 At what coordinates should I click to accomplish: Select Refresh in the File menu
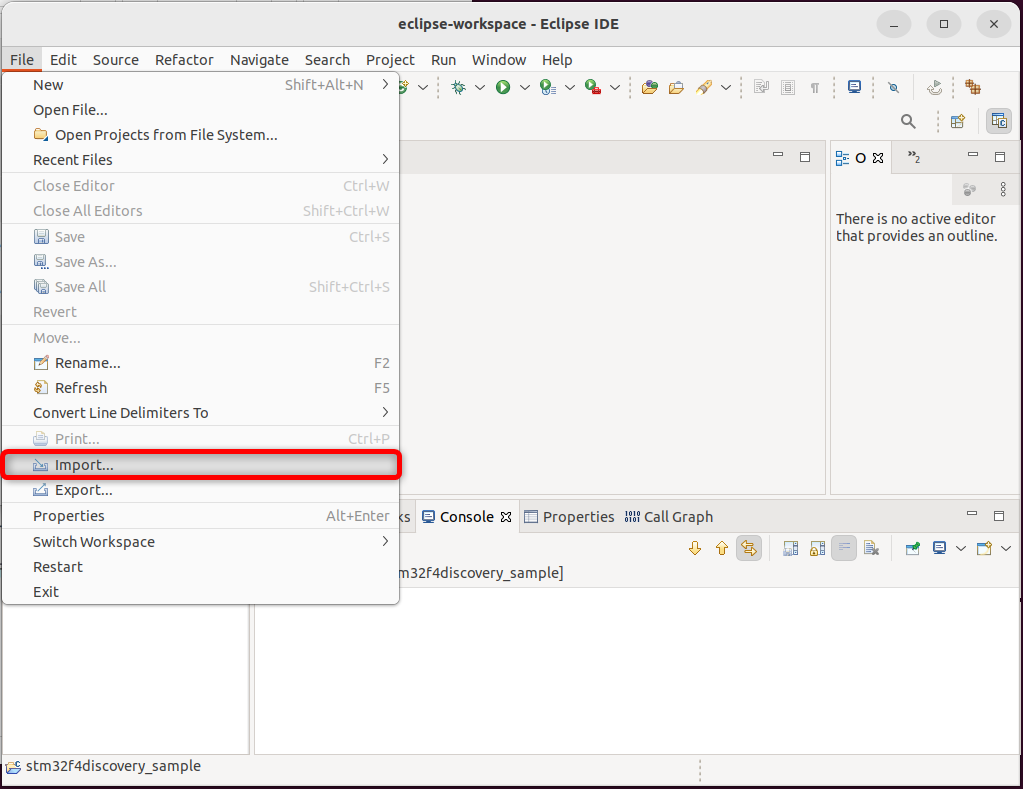(x=200, y=388)
